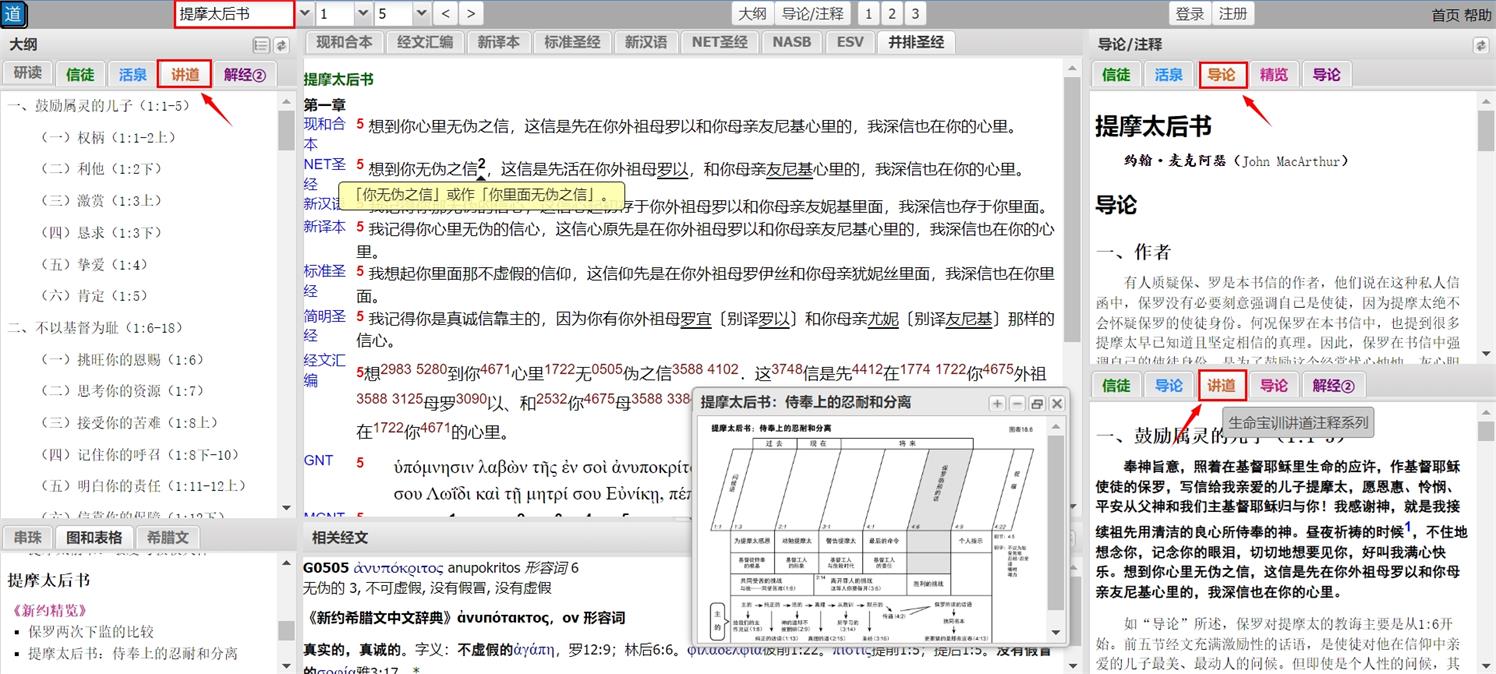This screenshot has height=674, width=1496.
Task: Go to previous verse with < button
Action: [446, 14]
